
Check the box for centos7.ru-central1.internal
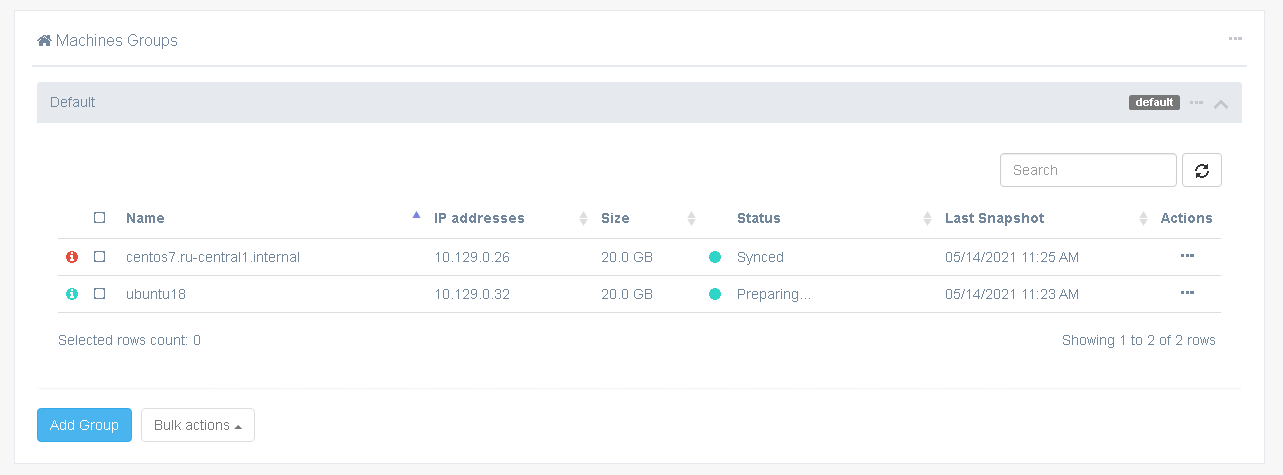coord(99,257)
